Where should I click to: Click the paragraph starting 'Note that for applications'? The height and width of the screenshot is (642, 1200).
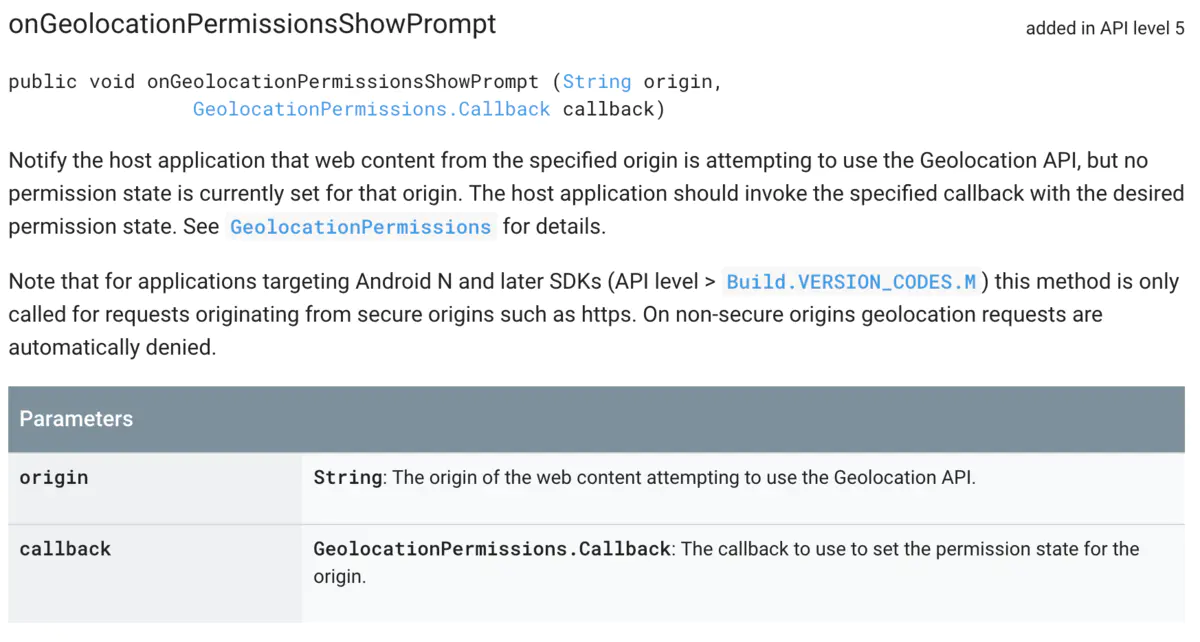tap(594, 314)
